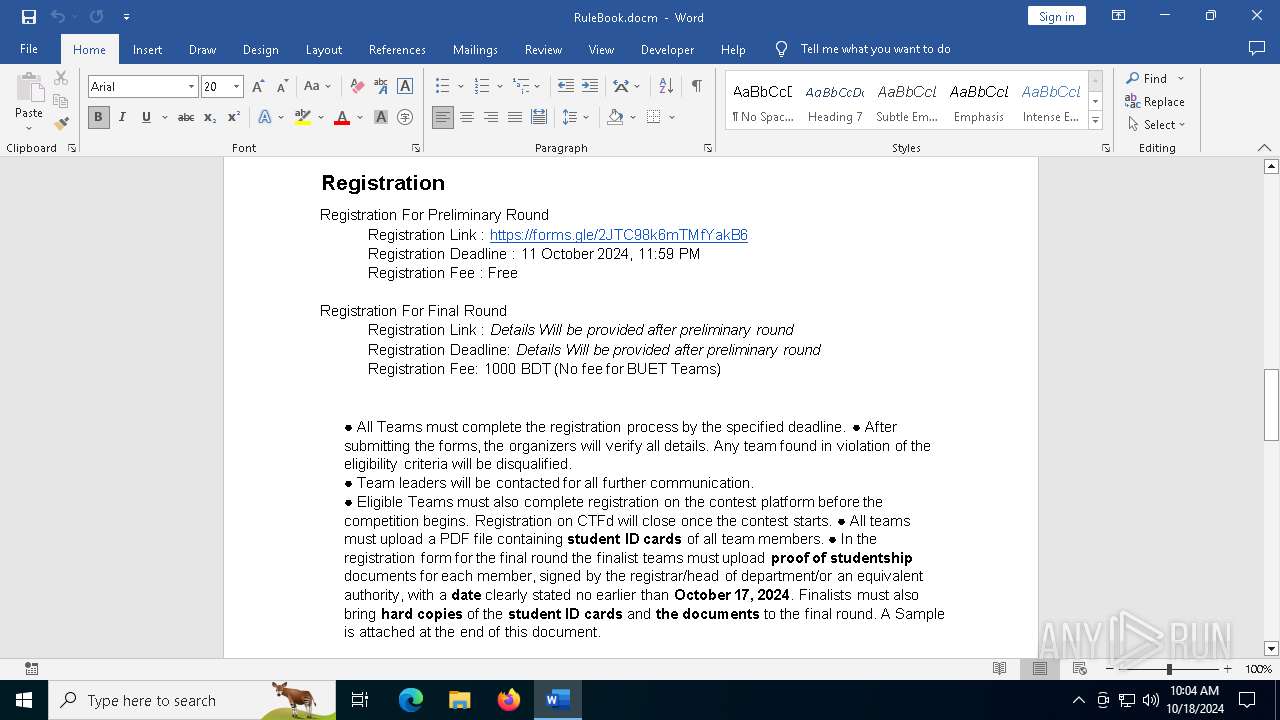The height and width of the screenshot is (720, 1280).
Task: Expand the Styles gallery More arrow
Action: (1095, 121)
